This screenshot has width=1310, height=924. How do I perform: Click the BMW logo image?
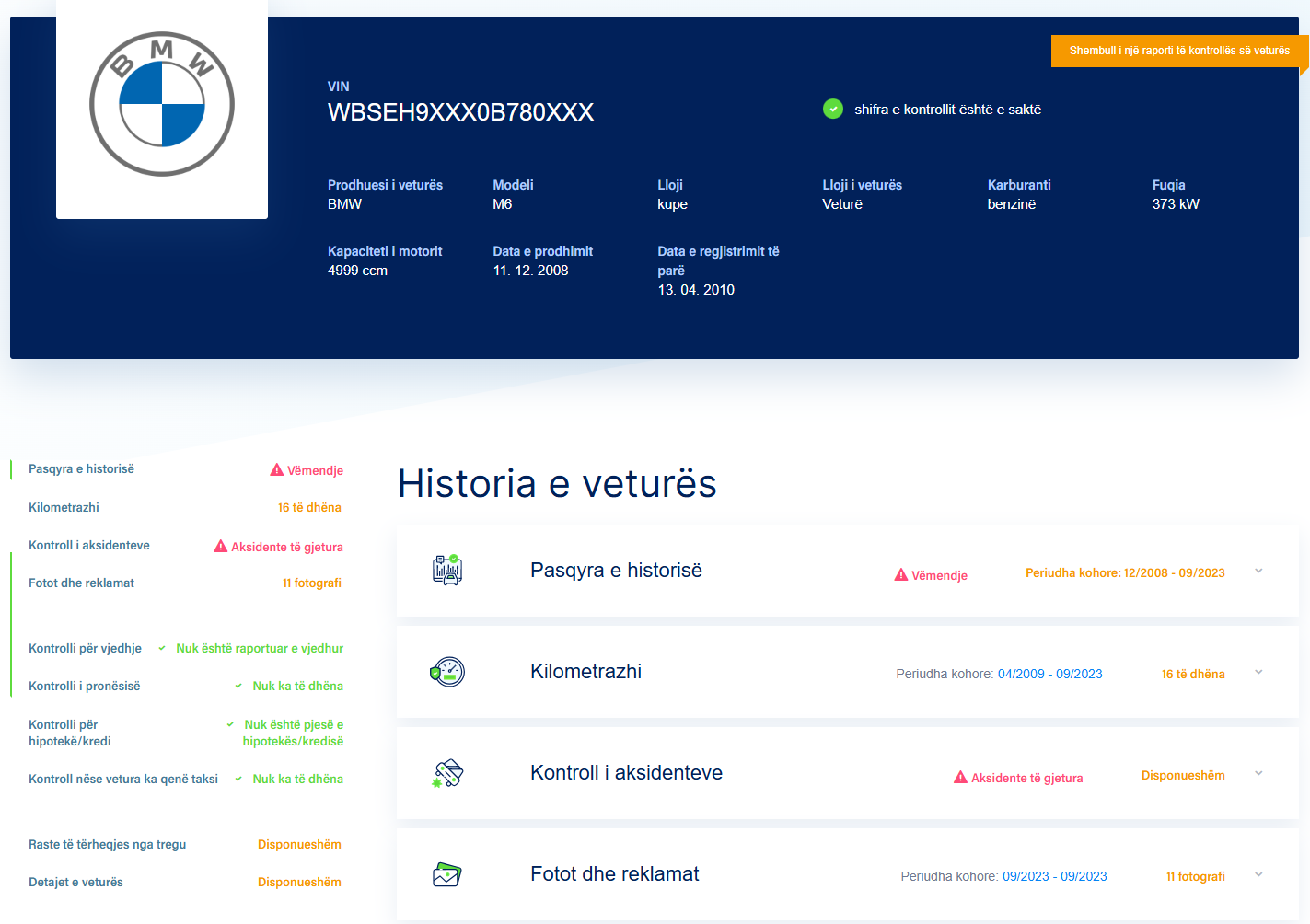(162, 104)
